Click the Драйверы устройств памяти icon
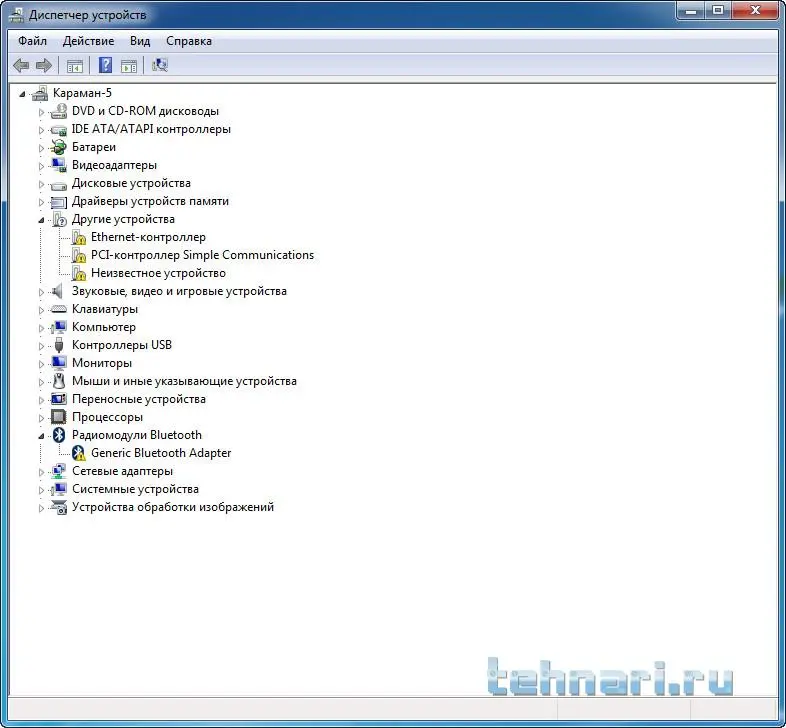786x728 pixels. tap(59, 202)
